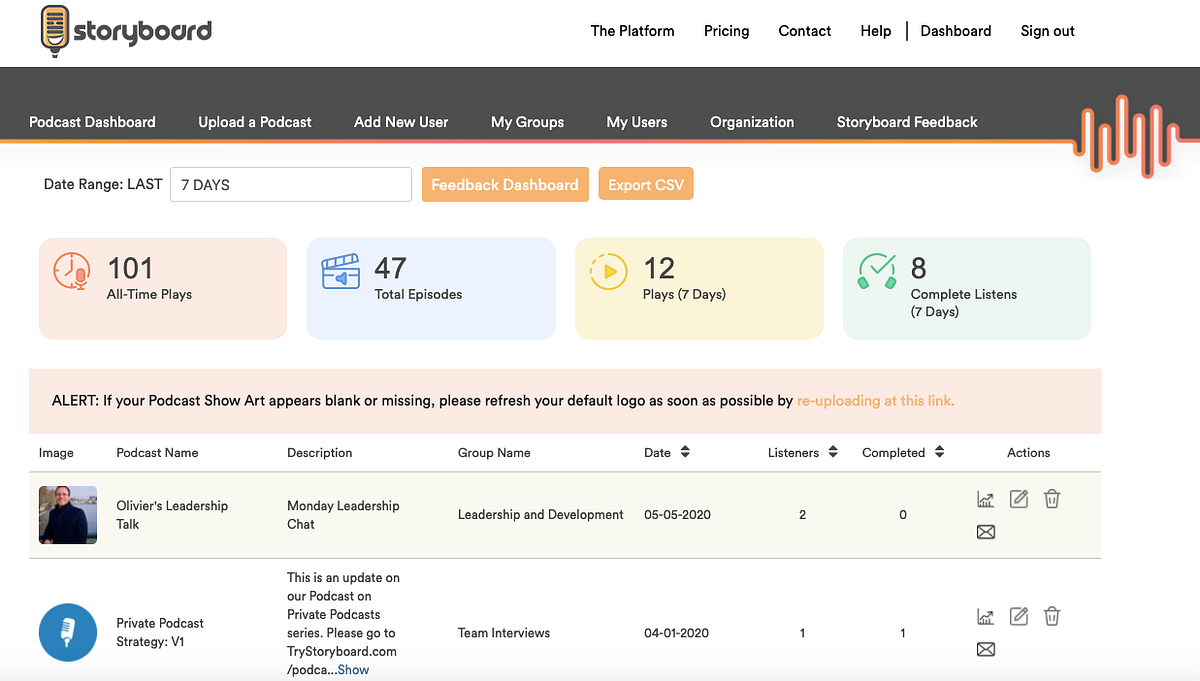The height and width of the screenshot is (681, 1200).
Task: Open stats chart for Olivier's Leadership Talk
Action: coord(986,499)
